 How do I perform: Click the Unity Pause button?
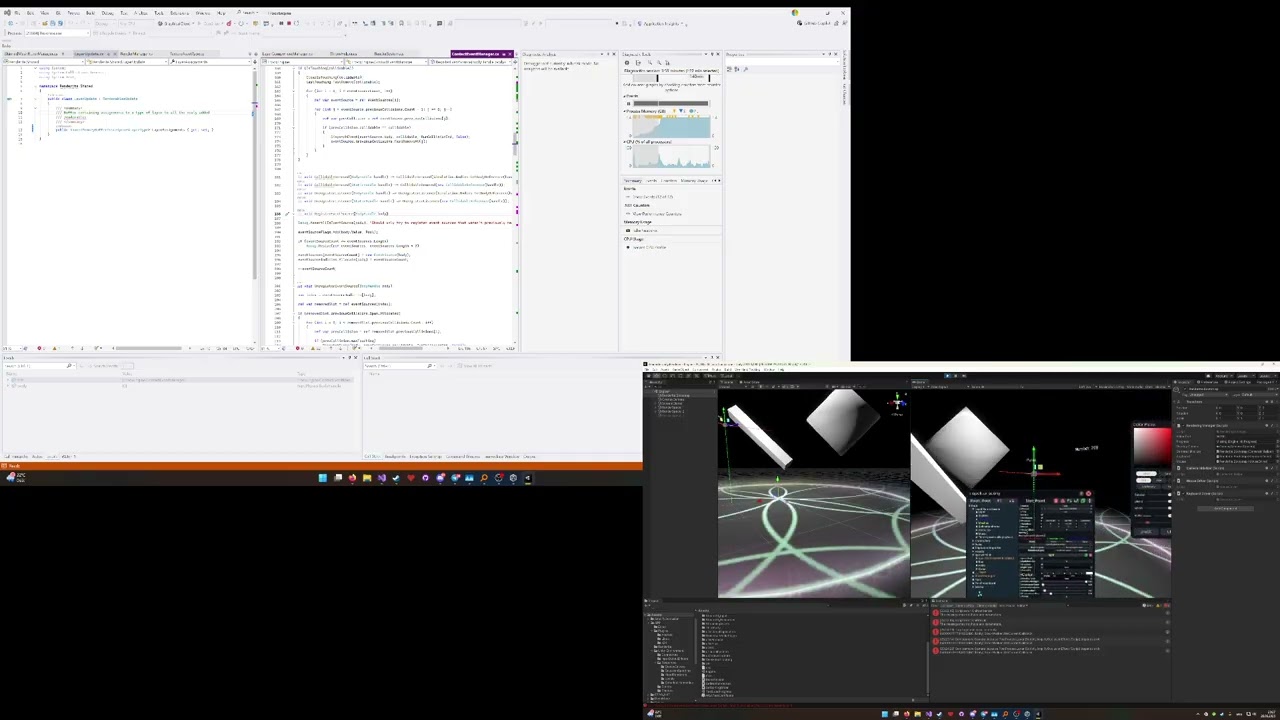pos(956,376)
